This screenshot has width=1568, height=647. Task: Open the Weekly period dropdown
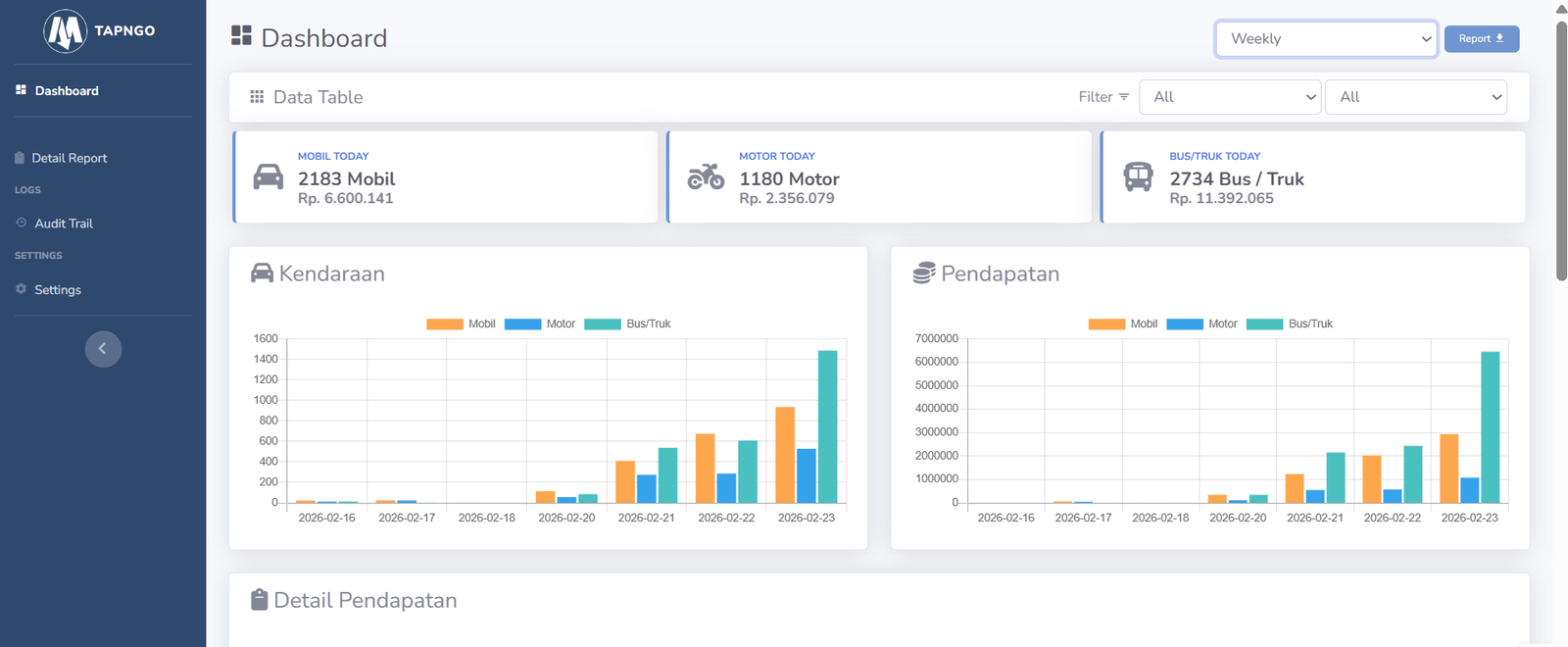tap(1326, 39)
